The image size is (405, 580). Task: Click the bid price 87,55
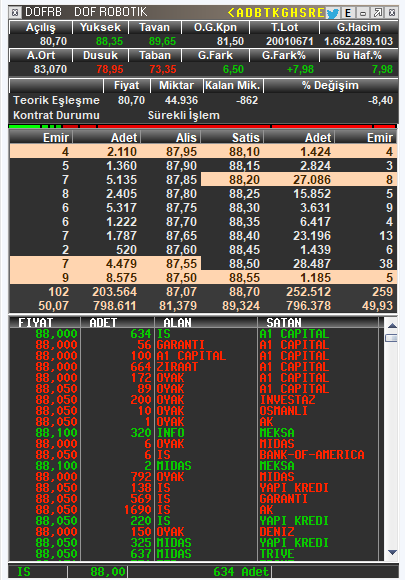click(x=181, y=264)
